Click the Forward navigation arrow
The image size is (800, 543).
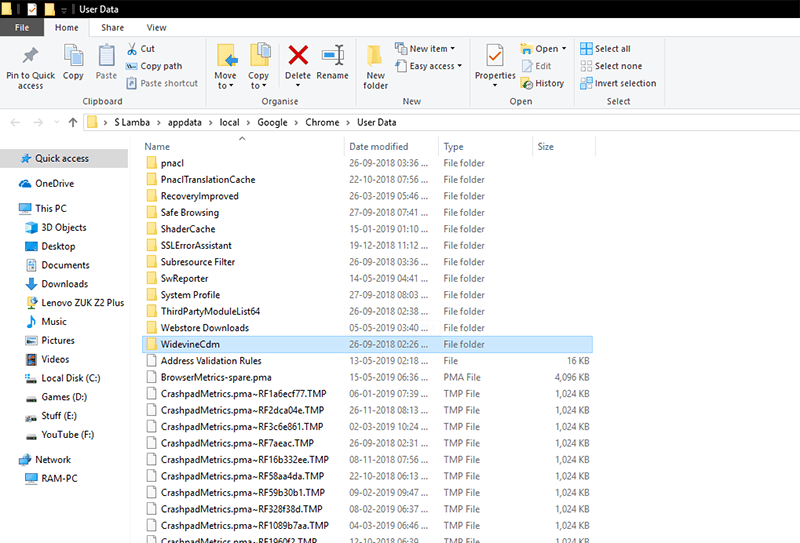click(38, 122)
